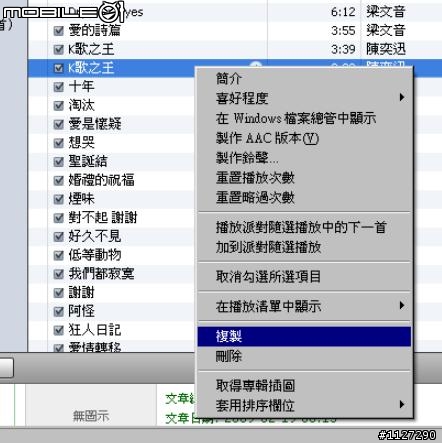
Task: Choose 製作 AAC 版本(V)
Action: coord(304,138)
